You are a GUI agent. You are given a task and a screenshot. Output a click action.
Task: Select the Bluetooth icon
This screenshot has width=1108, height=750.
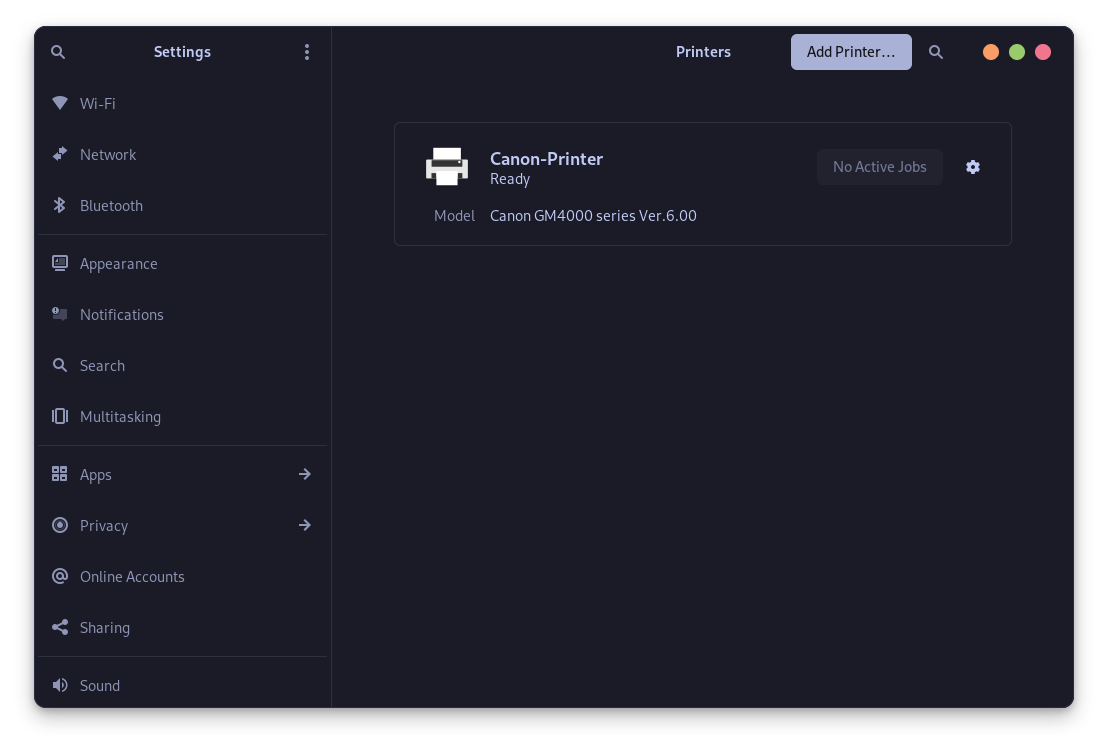(59, 205)
